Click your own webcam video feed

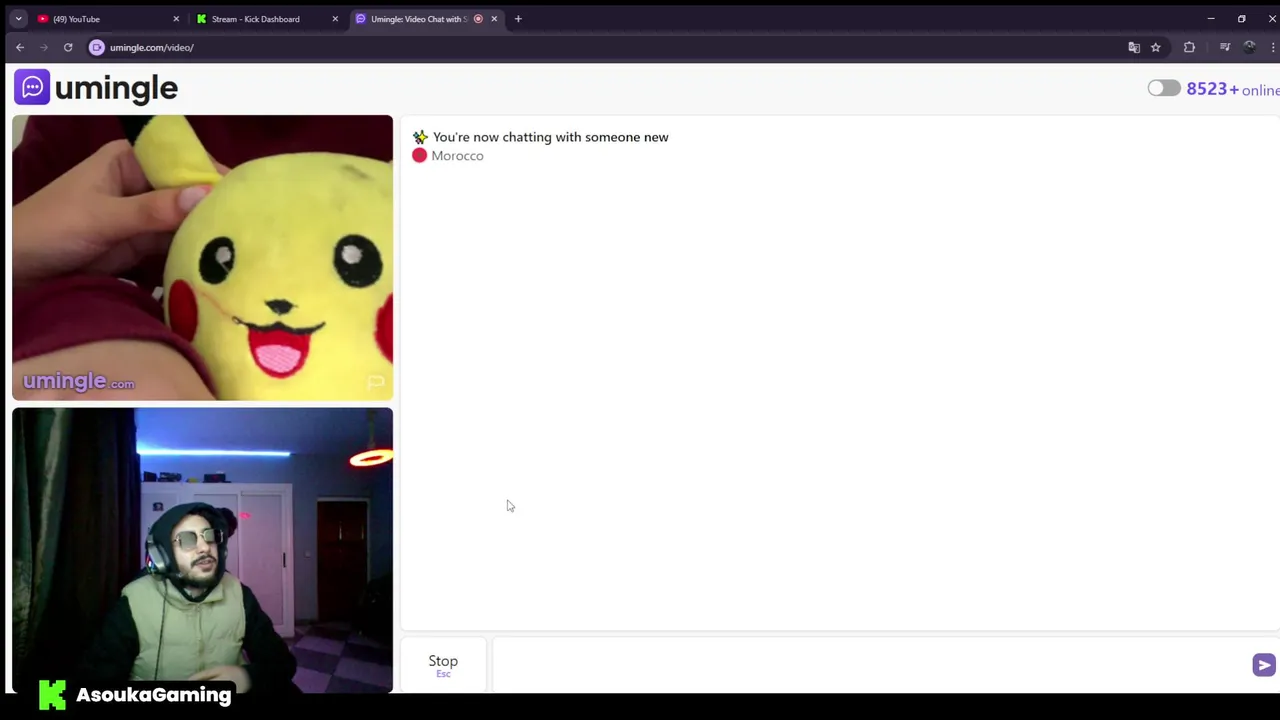coord(203,550)
